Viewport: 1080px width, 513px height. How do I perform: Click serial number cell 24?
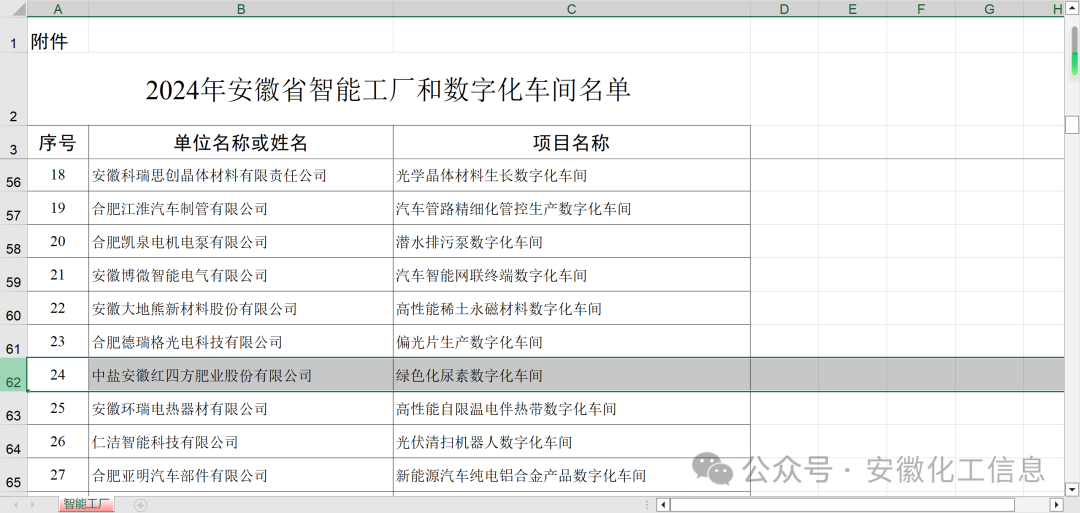(x=58, y=375)
